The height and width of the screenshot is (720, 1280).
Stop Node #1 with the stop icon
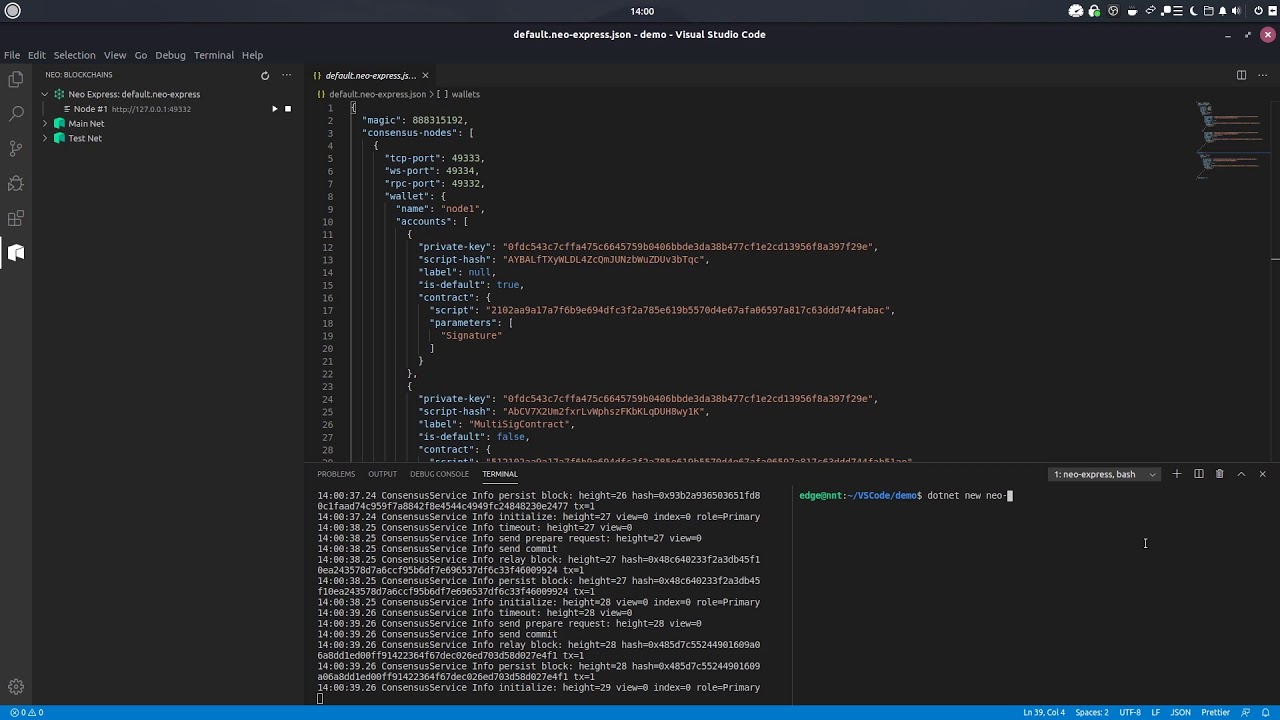(x=288, y=109)
